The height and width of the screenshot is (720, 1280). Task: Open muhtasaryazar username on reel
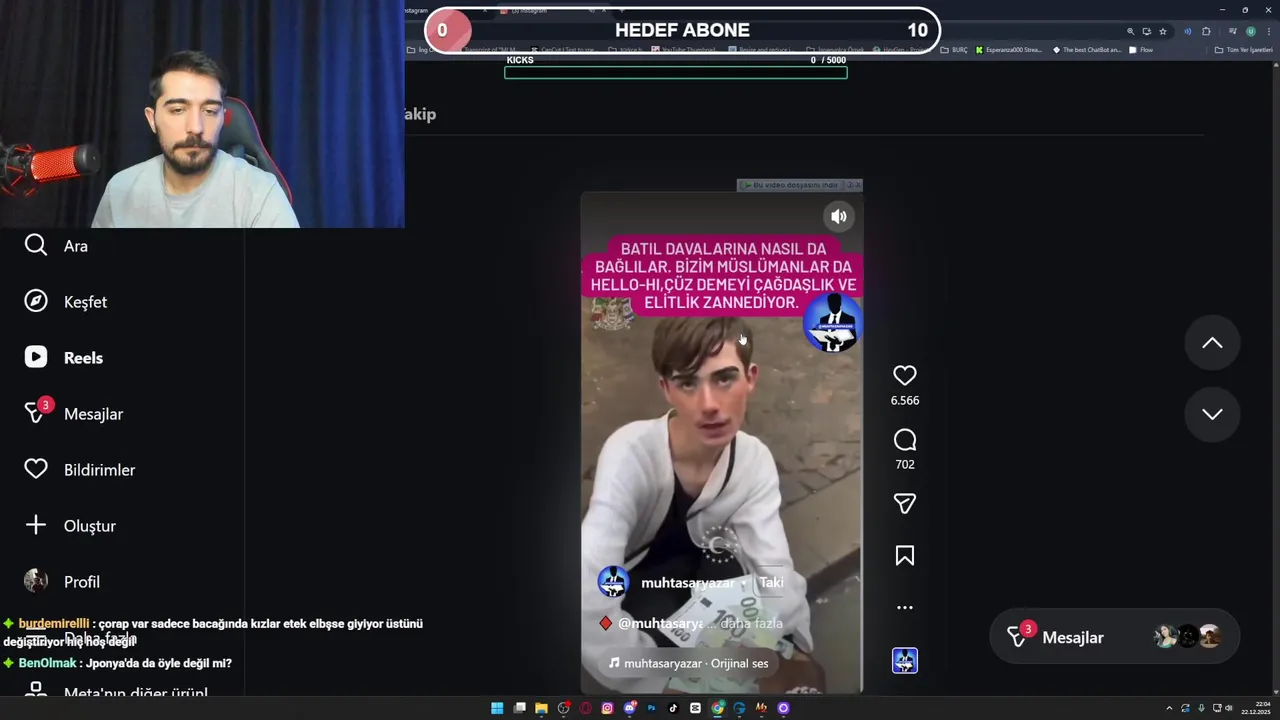687,583
